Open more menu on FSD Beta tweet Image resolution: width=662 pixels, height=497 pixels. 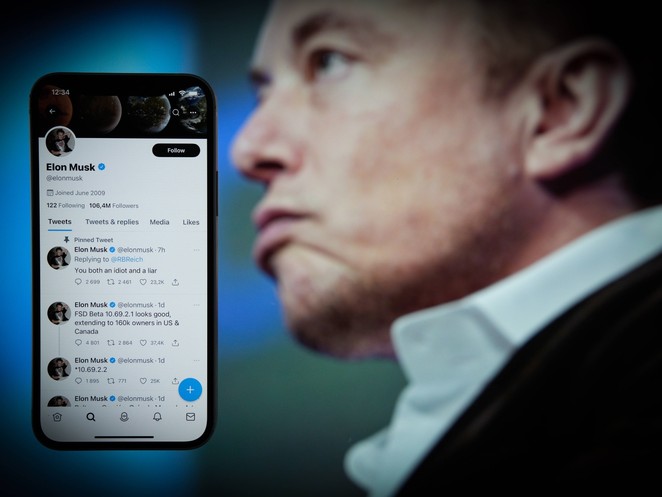(x=196, y=305)
